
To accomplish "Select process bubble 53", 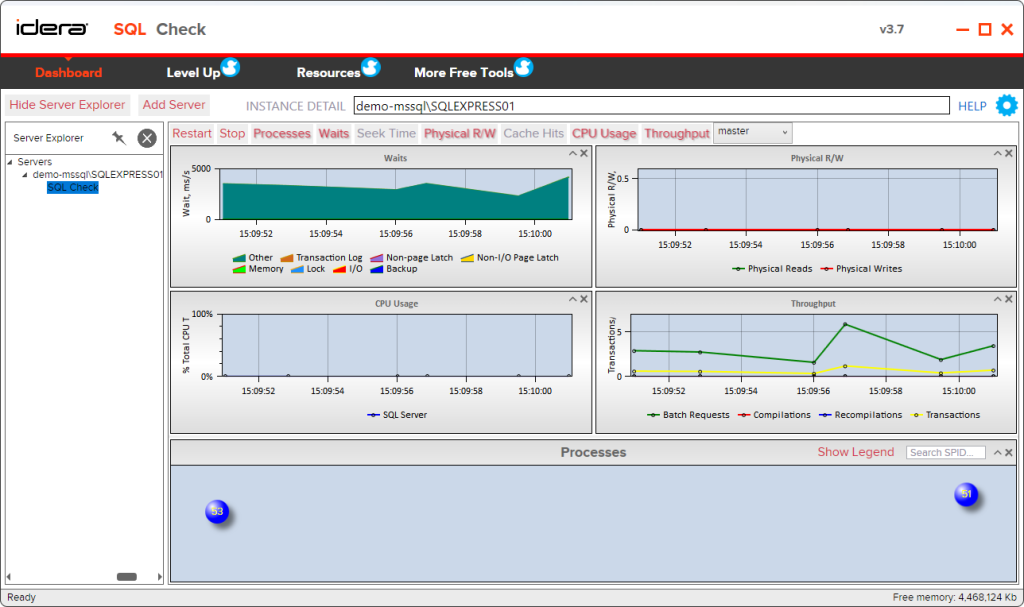I will [217, 511].
